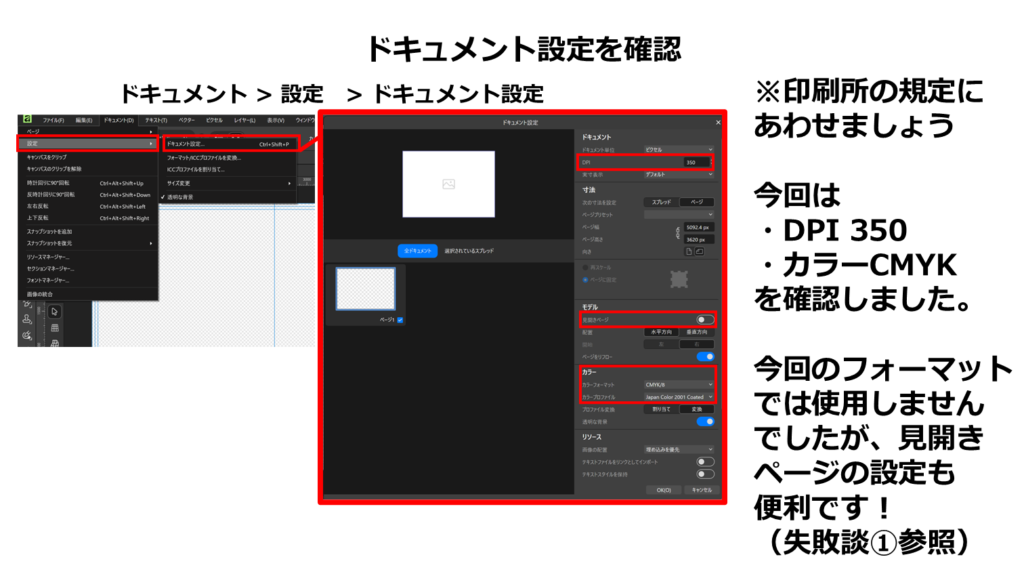Viewport: 1024px width, 576px height.
Task: Click the portrait orientation page icon
Action: coord(687,253)
